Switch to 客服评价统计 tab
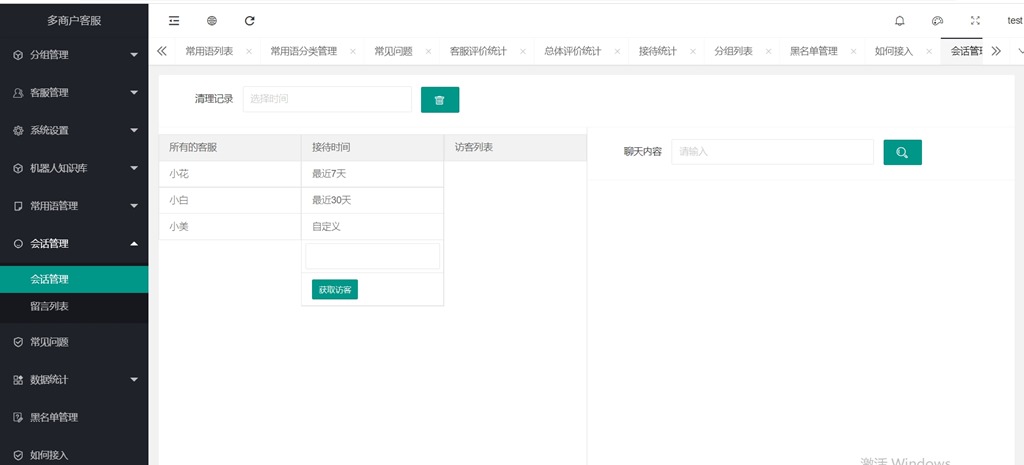1024x465 pixels. pyautogui.click(x=478, y=52)
